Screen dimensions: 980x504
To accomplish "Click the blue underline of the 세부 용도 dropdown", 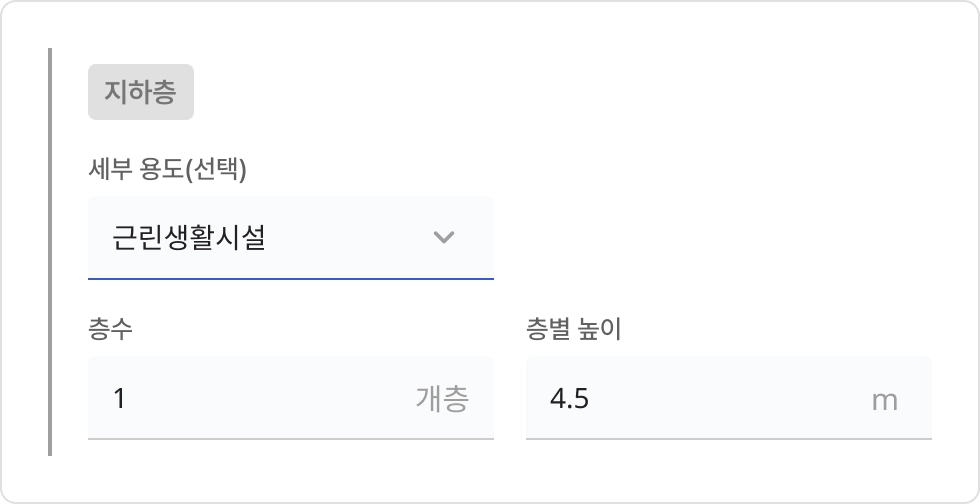I will coord(290,277).
